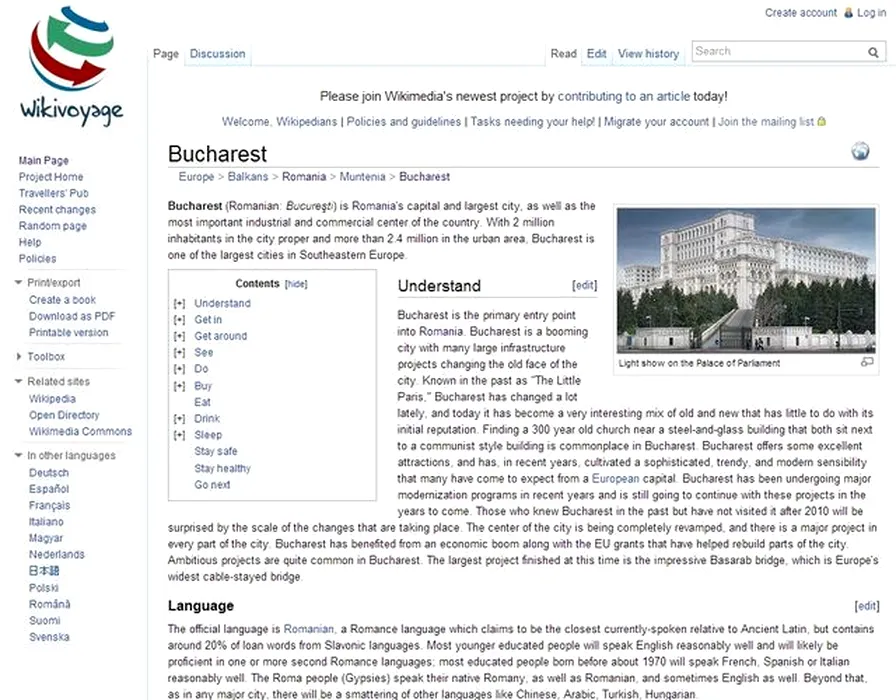Click the globe map icon beside title

[860, 152]
